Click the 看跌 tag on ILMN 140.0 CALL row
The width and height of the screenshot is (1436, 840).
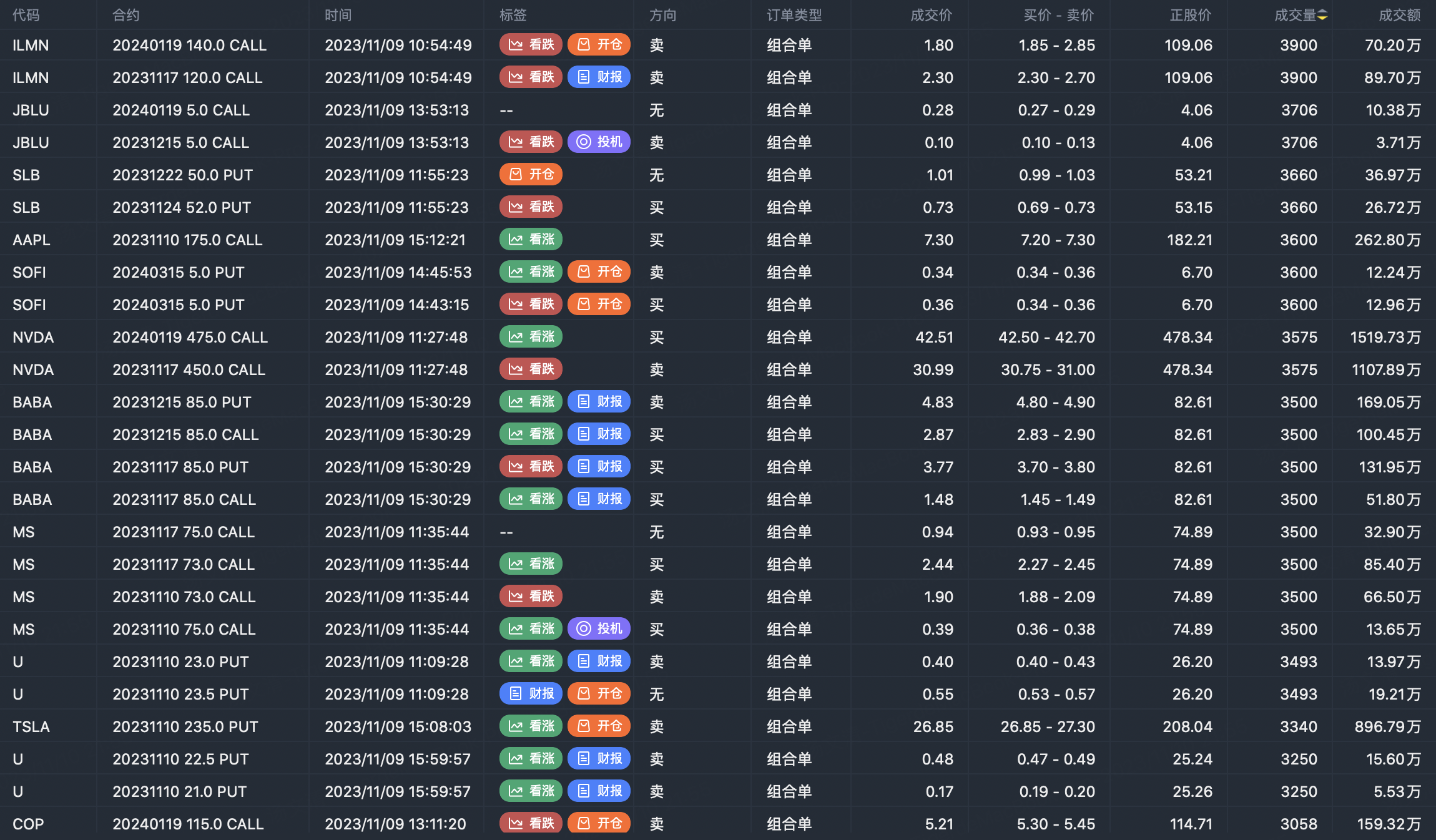pos(531,44)
